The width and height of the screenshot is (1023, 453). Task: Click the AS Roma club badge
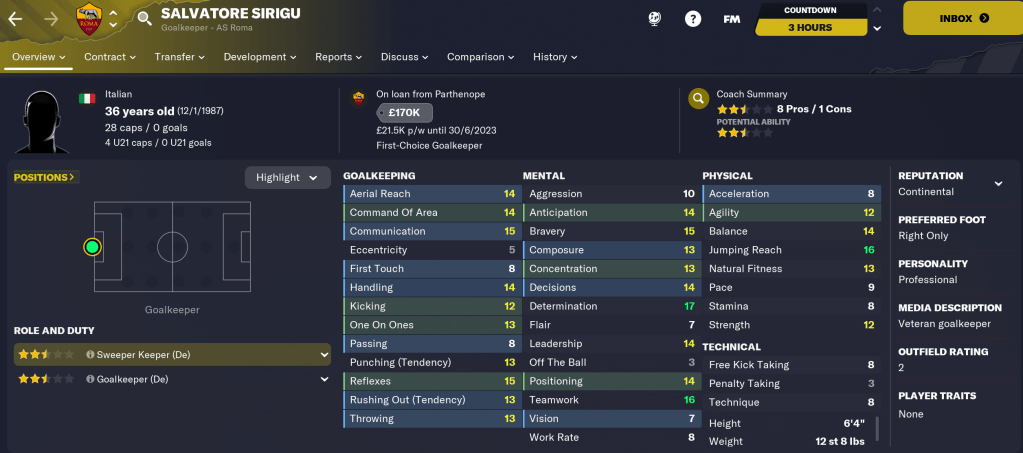pyautogui.click(x=90, y=18)
